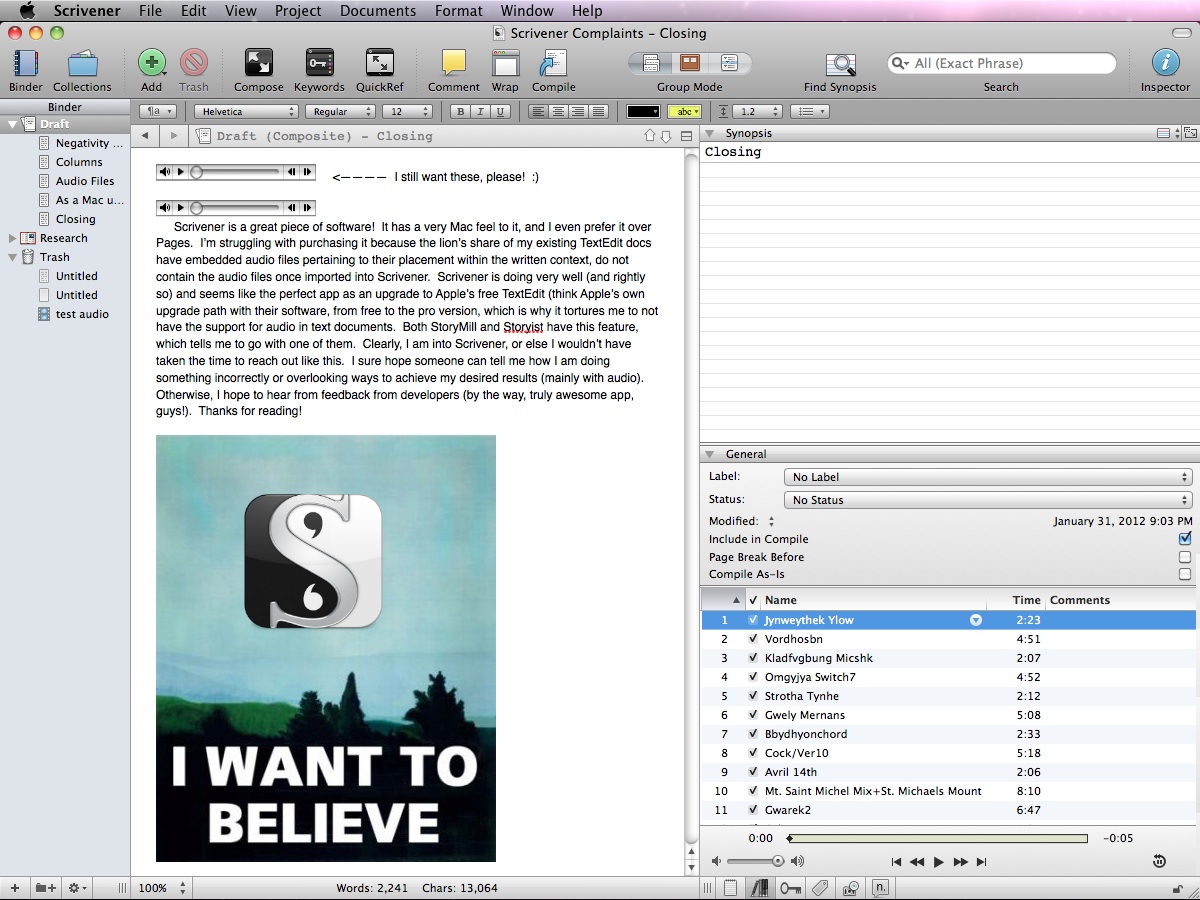This screenshot has width=1200, height=900.
Task: Apply underline with the U button
Action: 500,112
